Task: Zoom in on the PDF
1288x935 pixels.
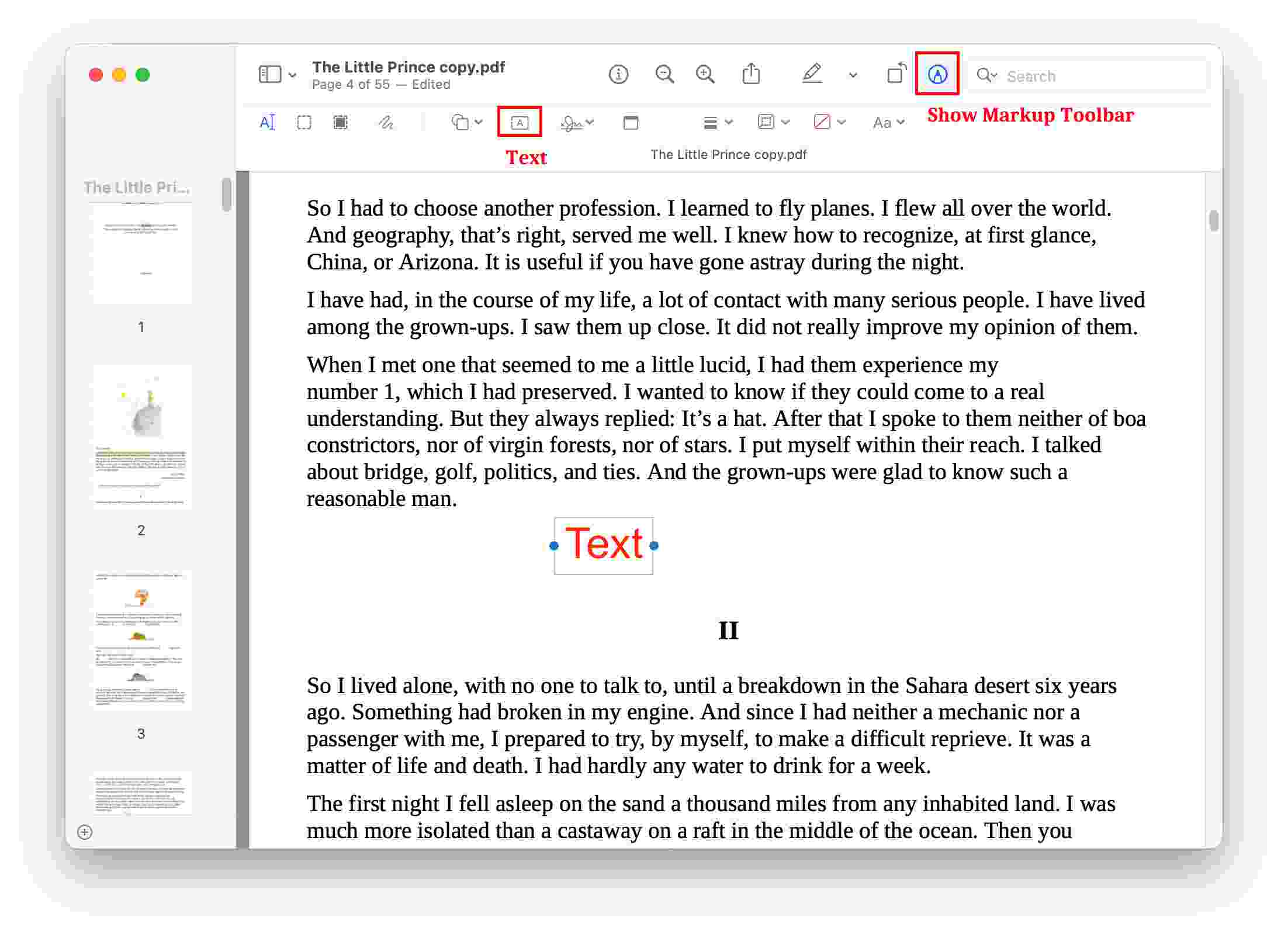Action: [x=705, y=74]
